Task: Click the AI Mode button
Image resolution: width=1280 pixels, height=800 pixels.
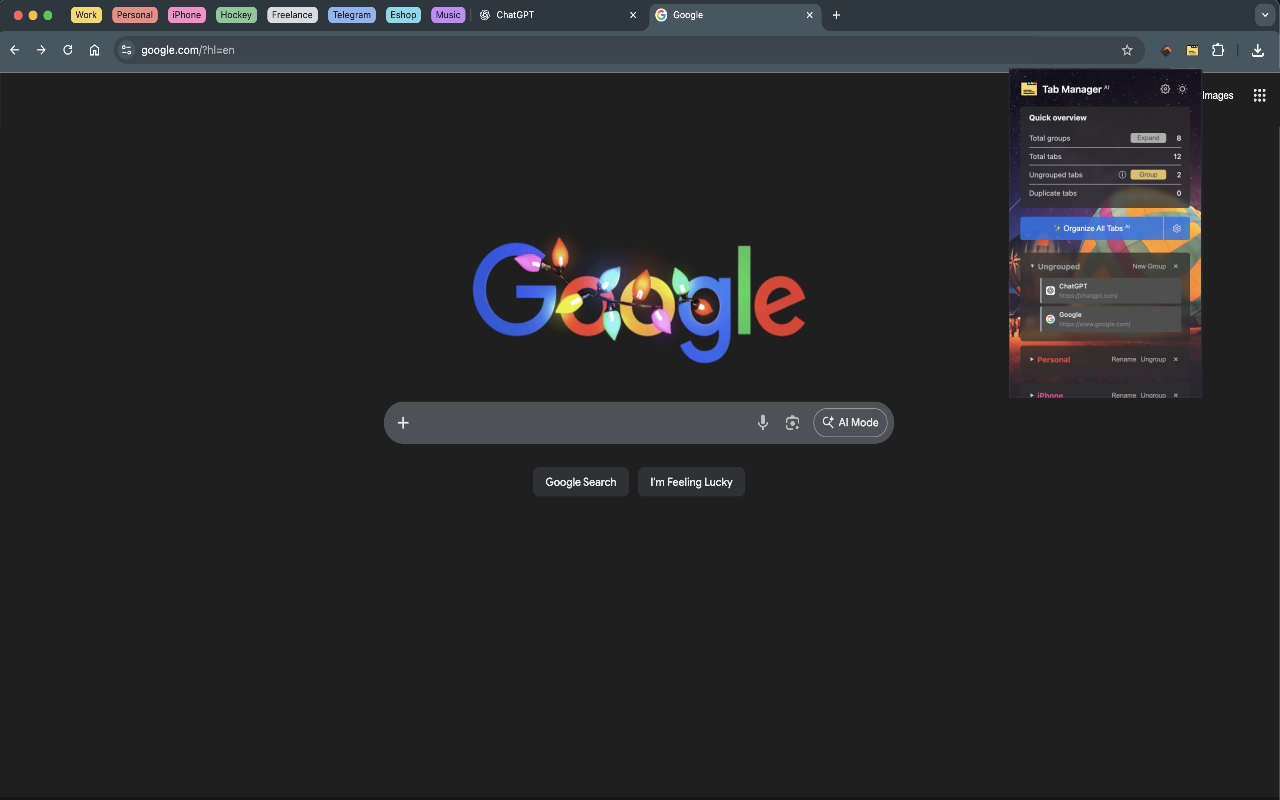Action: point(850,423)
